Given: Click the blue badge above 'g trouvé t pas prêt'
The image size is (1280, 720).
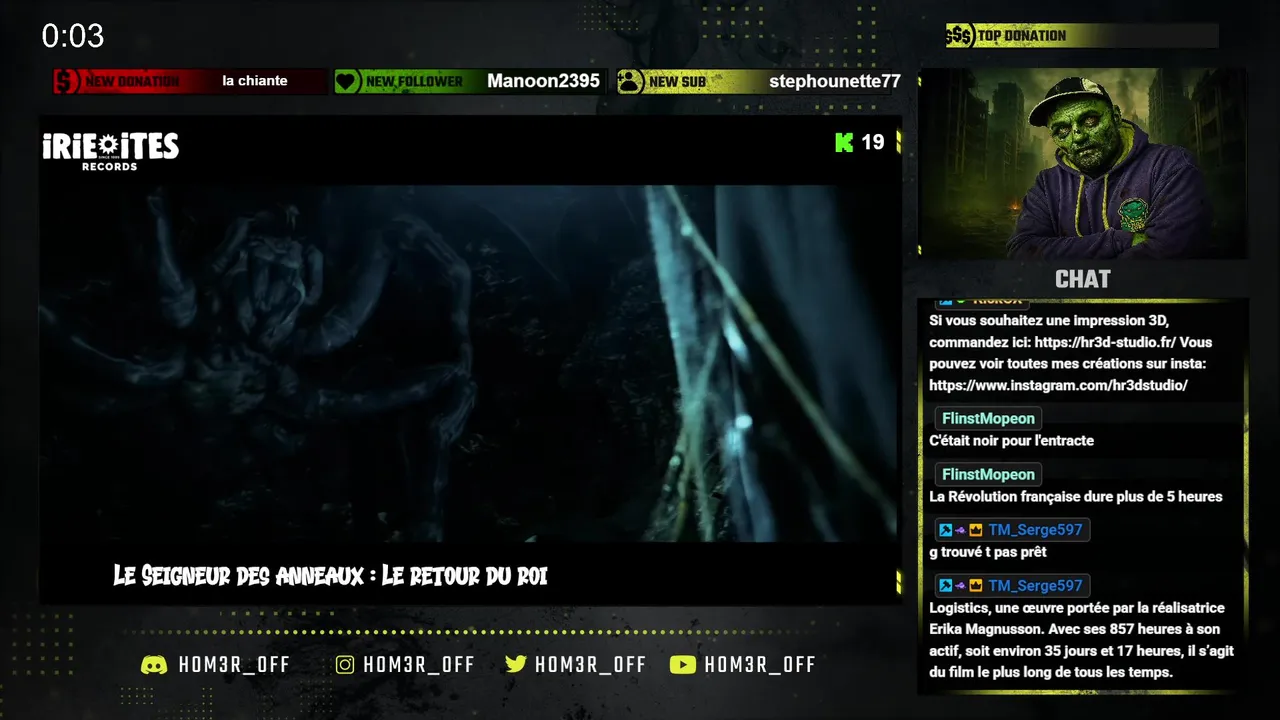Looking at the screenshot, I should pos(945,530).
